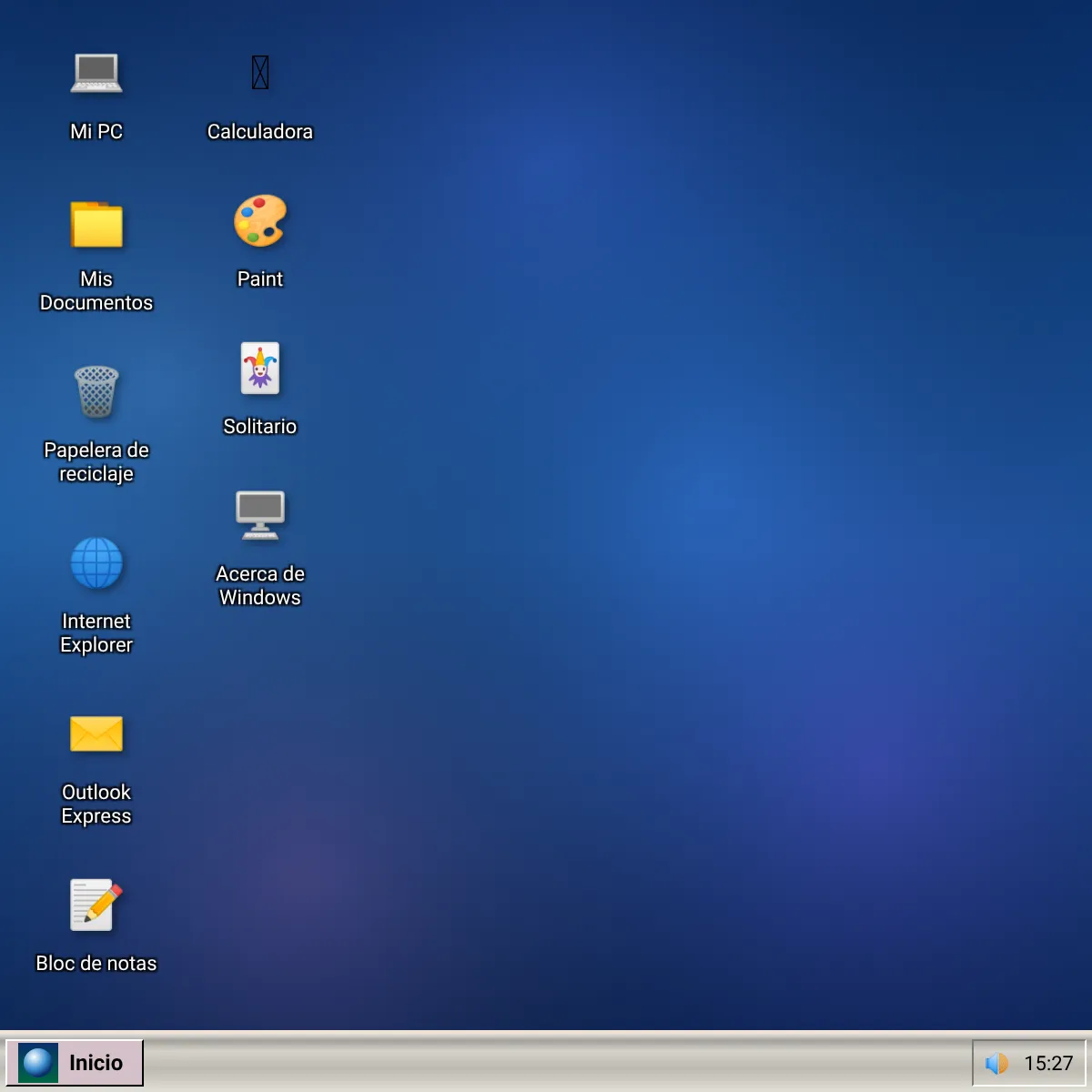Open the Solitario joker card icon
This screenshot has width=1092, height=1092.
pos(260,368)
